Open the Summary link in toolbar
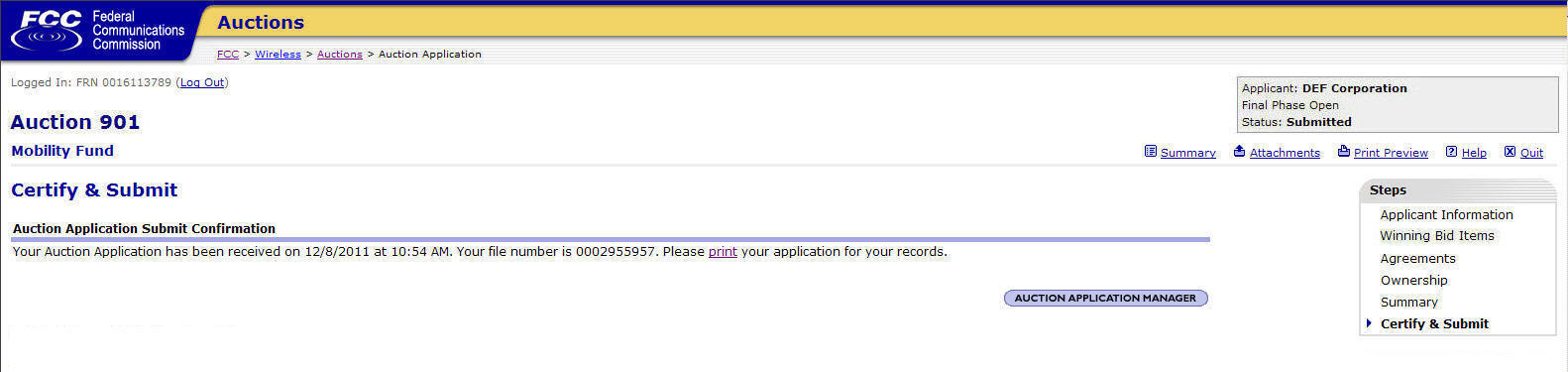 coord(1187,153)
